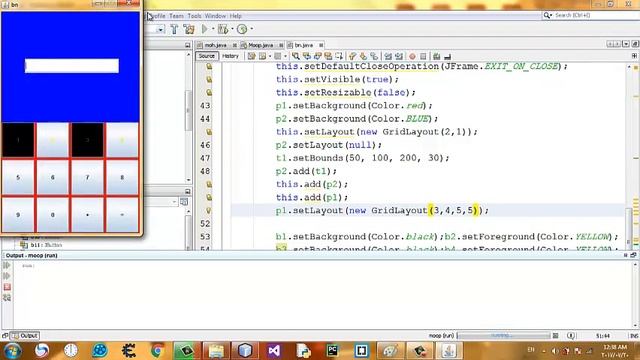Click red Start Macro Recording icon
Viewport: 640px width, 360px height.
pyautogui.click(x=412, y=56)
